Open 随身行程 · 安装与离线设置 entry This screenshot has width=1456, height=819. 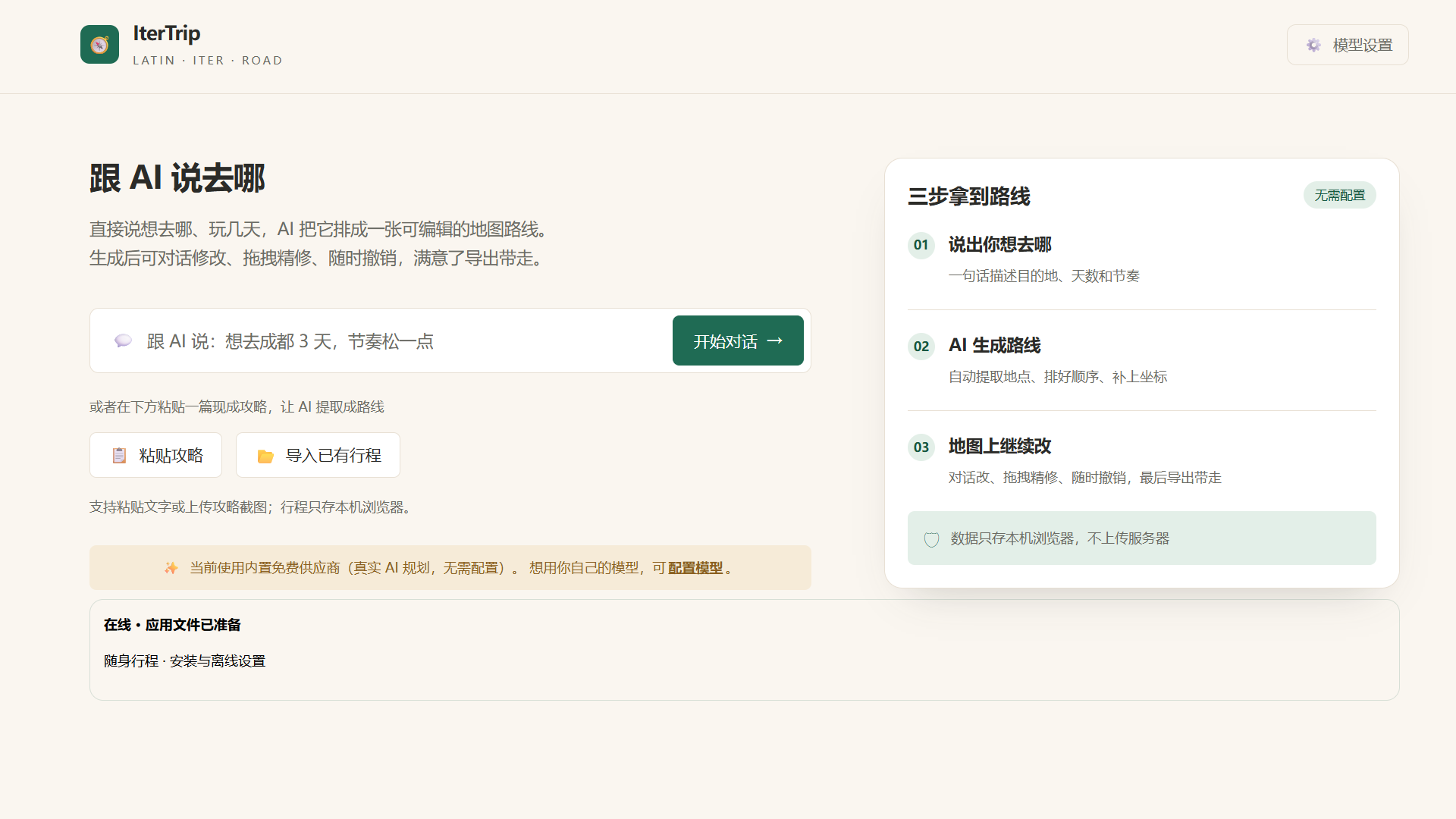(184, 661)
